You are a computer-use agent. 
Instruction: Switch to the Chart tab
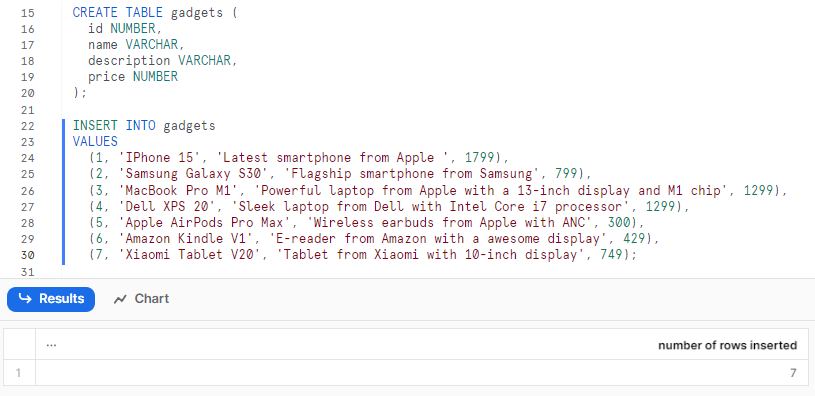click(x=141, y=299)
